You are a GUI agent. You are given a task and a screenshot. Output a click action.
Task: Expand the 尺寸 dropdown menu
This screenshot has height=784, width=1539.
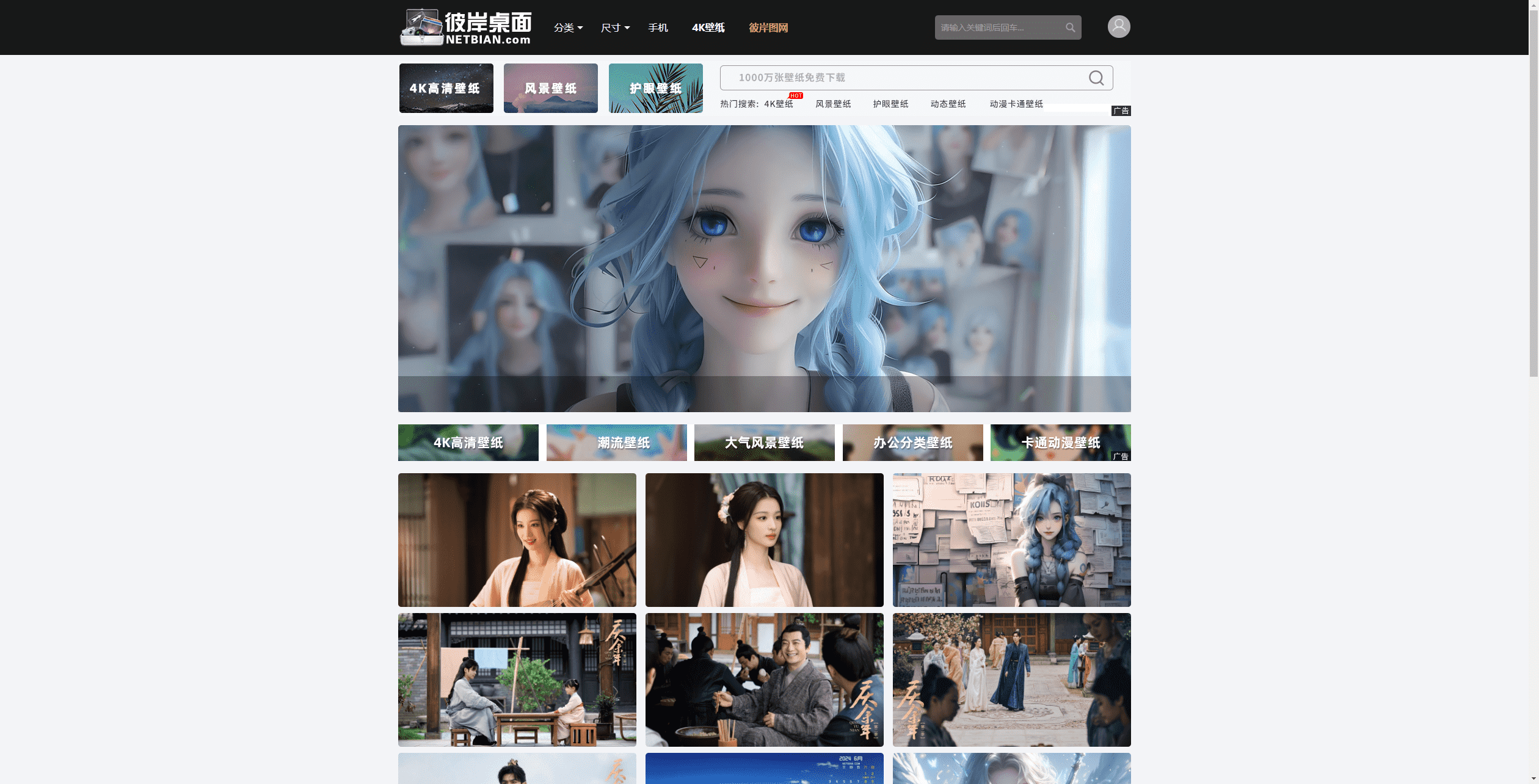point(615,27)
